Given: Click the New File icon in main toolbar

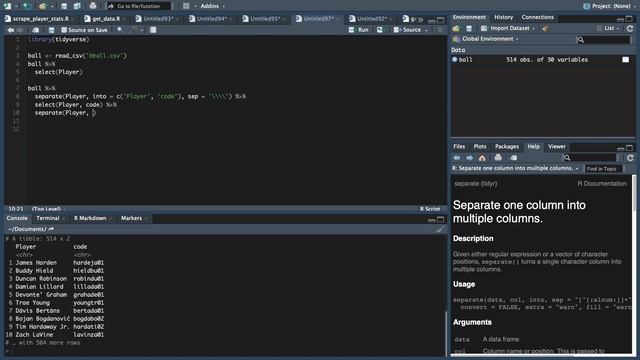Looking at the screenshot, I should pyautogui.click(x=7, y=6).
